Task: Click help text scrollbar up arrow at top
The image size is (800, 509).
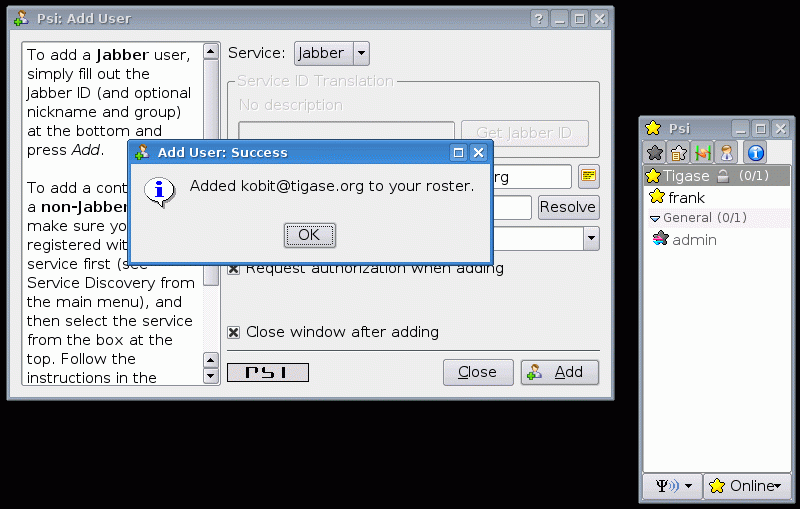Action: [211, 52]
